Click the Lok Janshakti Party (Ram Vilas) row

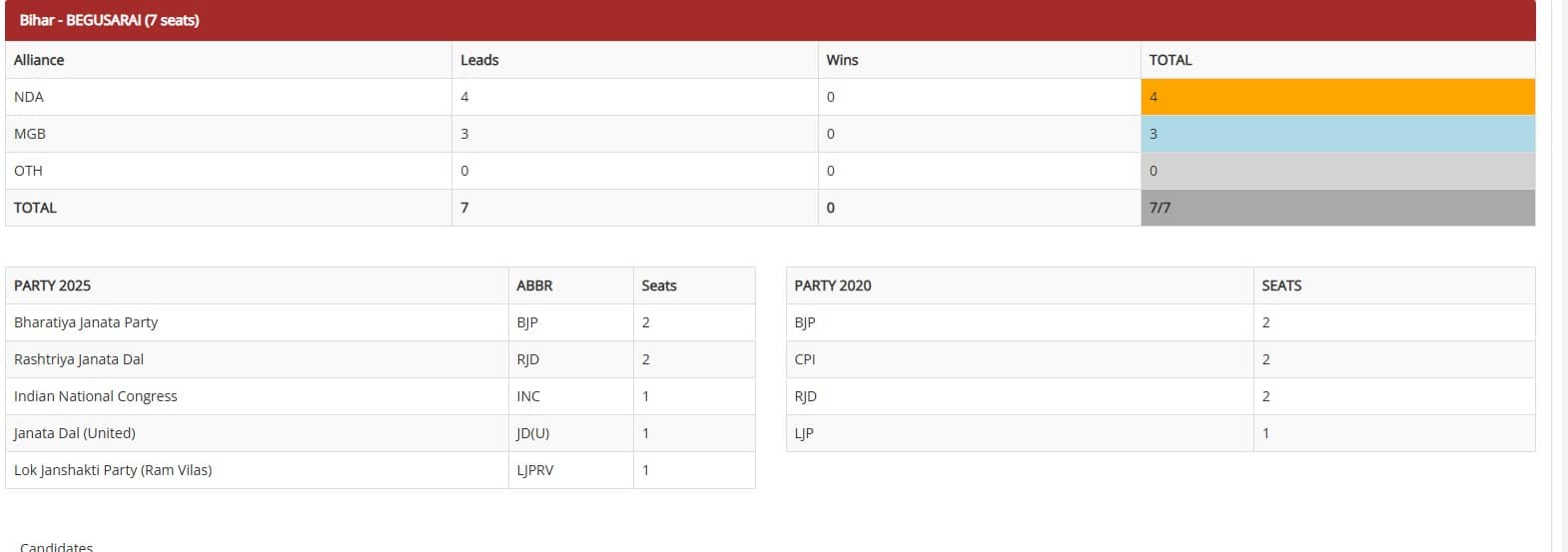click(x=113, y=470)
